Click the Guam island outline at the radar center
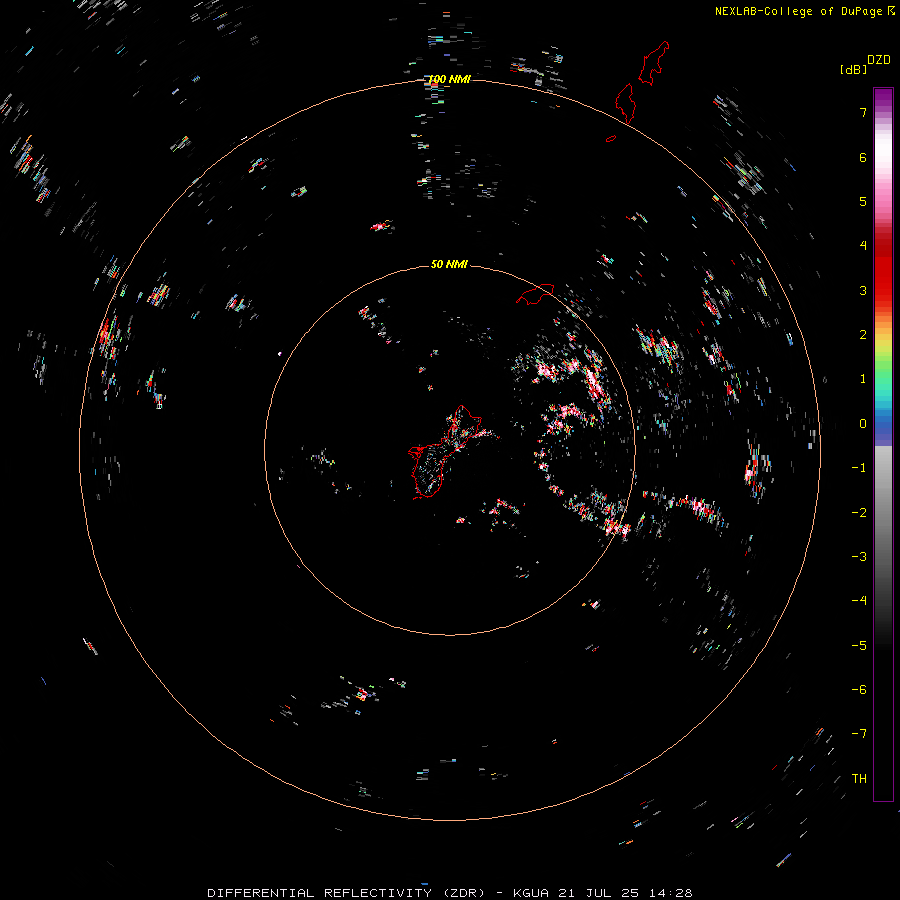 (447, 452)
